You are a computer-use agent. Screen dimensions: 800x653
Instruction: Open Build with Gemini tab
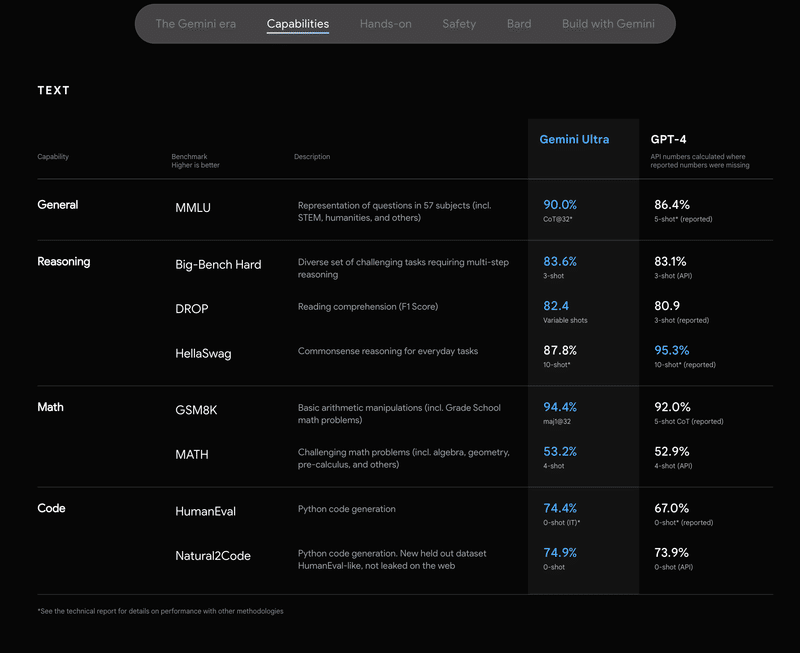point(608,24)
